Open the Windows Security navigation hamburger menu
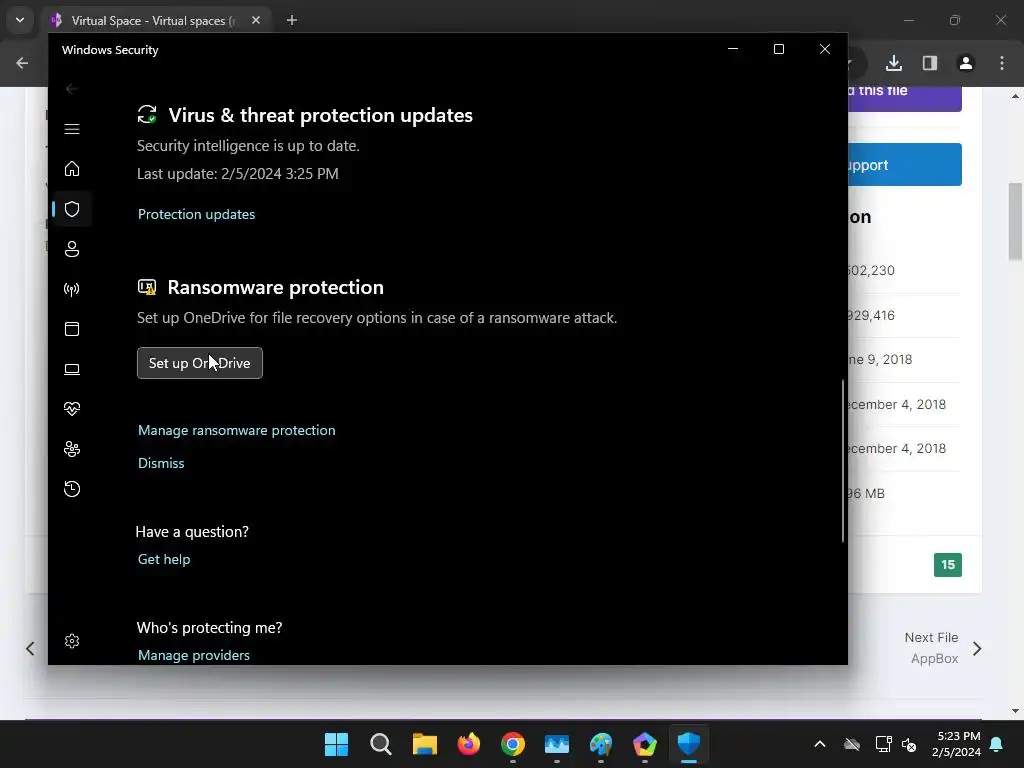The height and width of the screenshot is (768, 1024). point(72,129)
